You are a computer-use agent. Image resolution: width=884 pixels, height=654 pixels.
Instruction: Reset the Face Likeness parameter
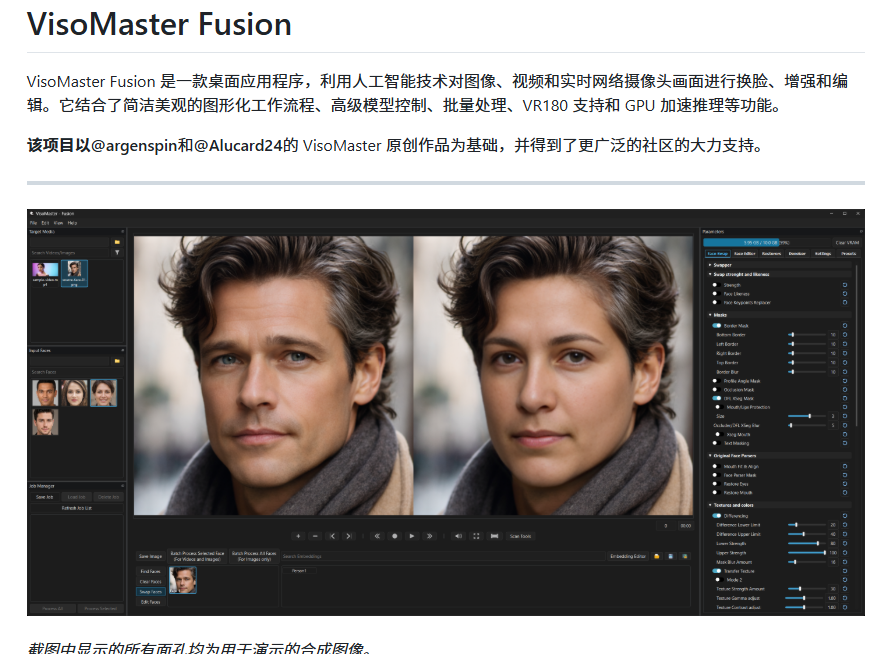[845, 294]
